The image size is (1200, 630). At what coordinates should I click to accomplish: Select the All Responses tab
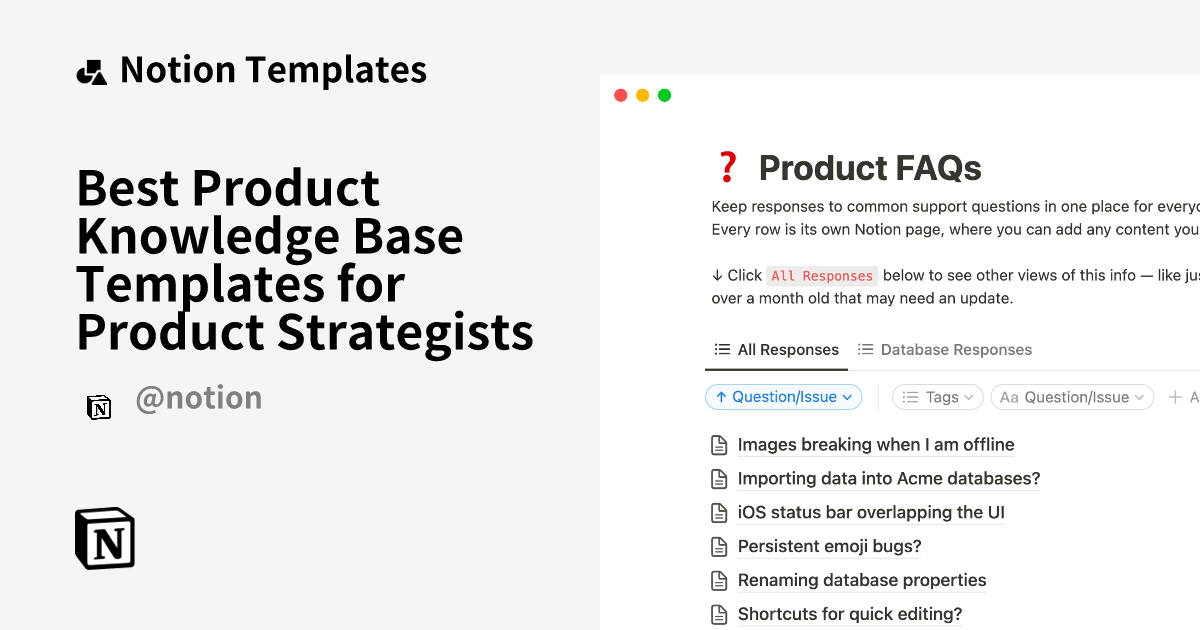(x=787, y=349)
